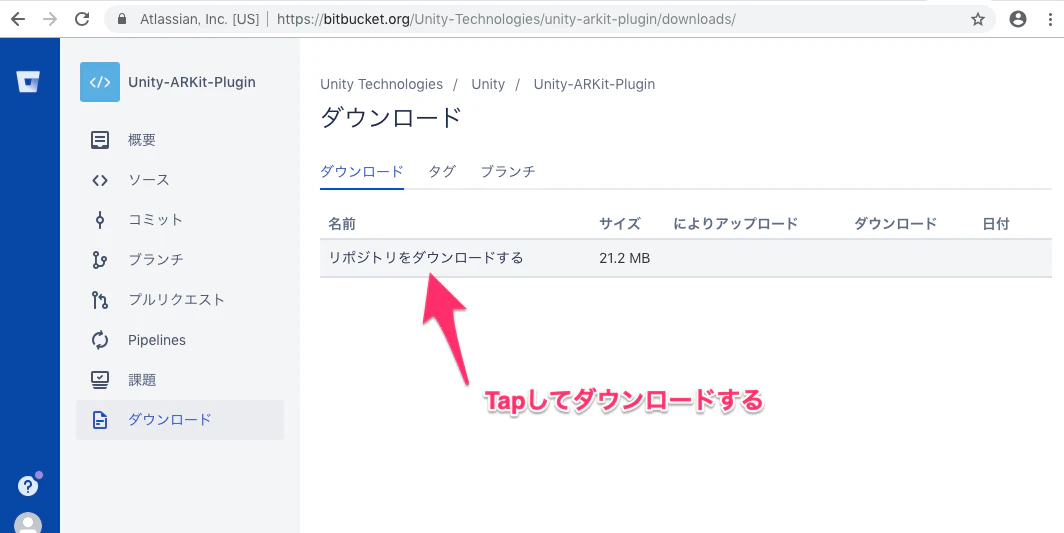Select ダウンロード in the sidebar menu

[180, 420]
